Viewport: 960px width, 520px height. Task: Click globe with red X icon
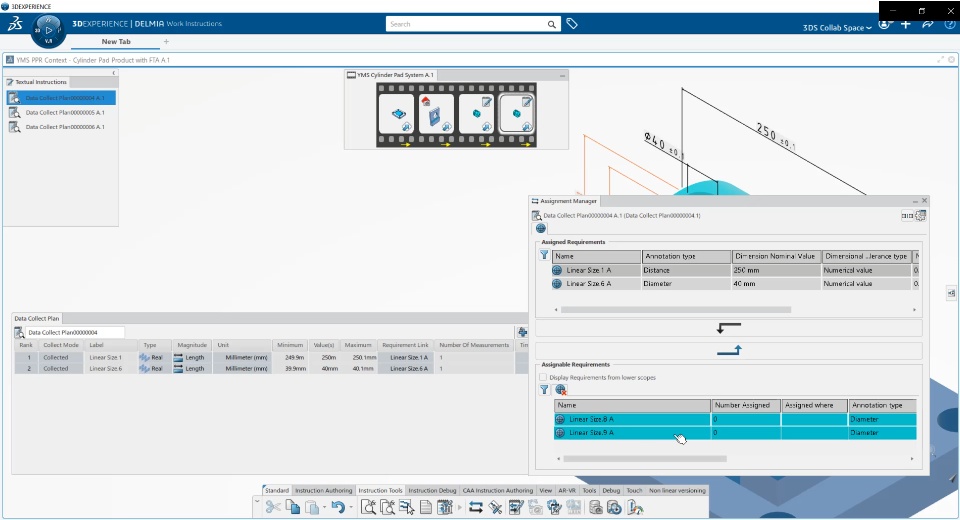tap(560, 390)
